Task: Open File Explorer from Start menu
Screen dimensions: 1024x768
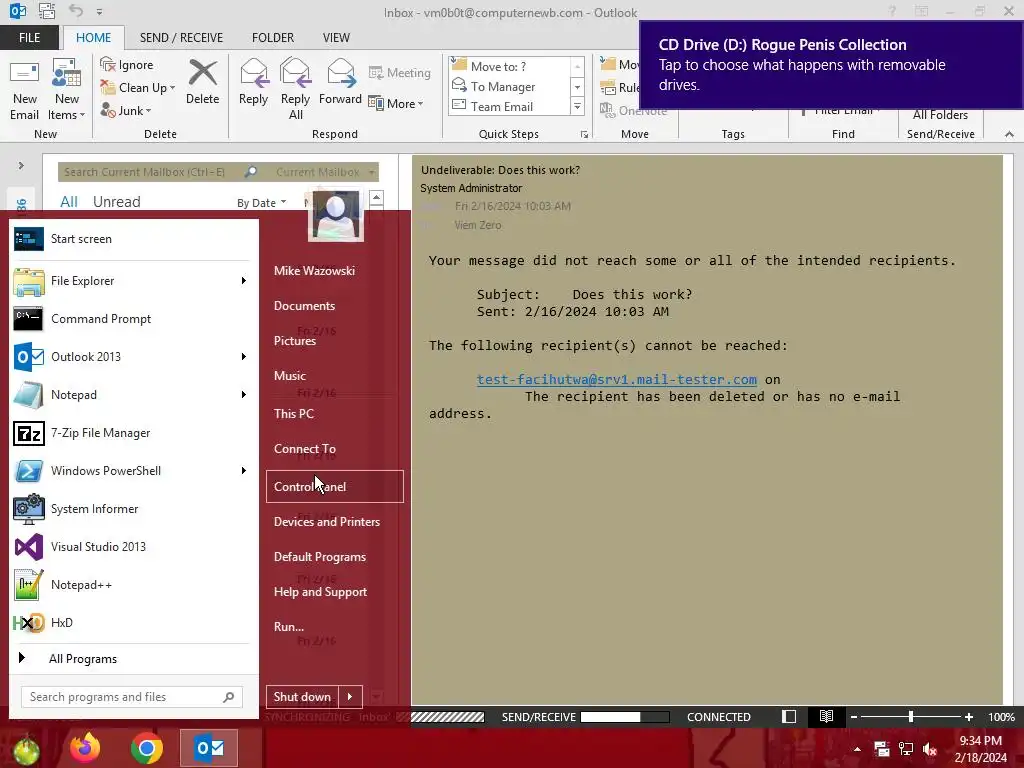Action: click(x=124, y=281)
